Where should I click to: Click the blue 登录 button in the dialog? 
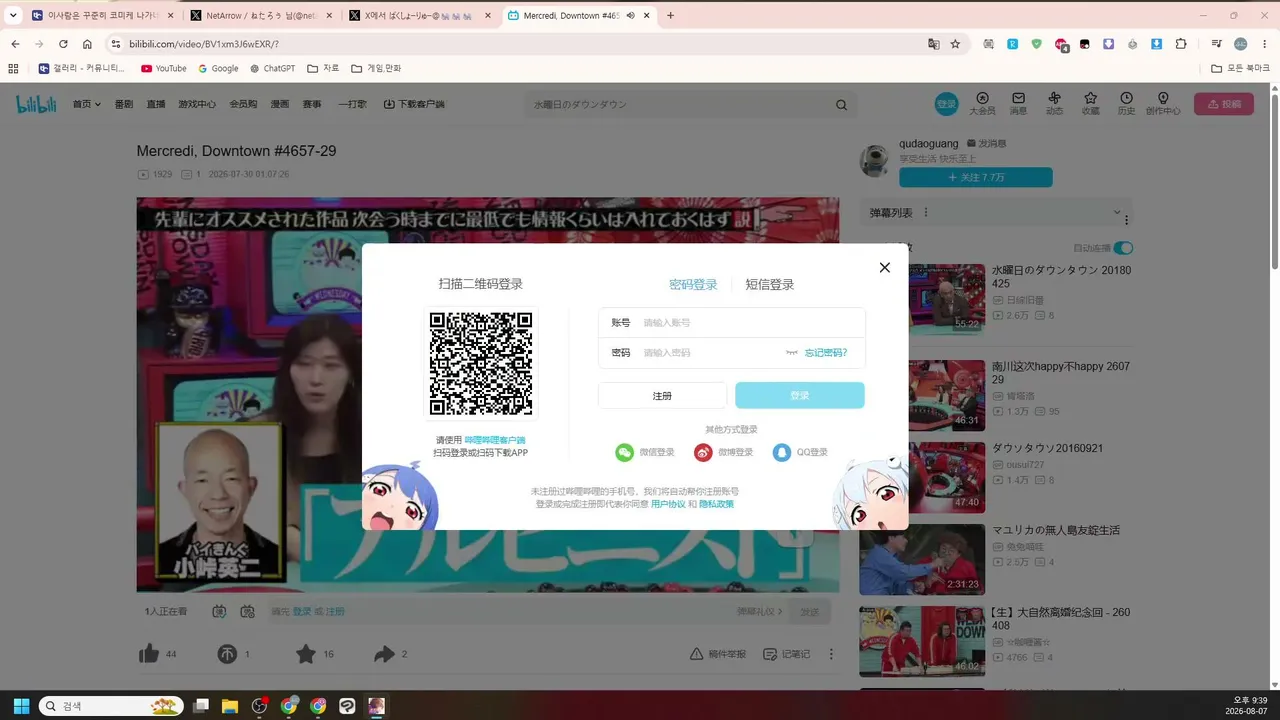pos(800,396)
